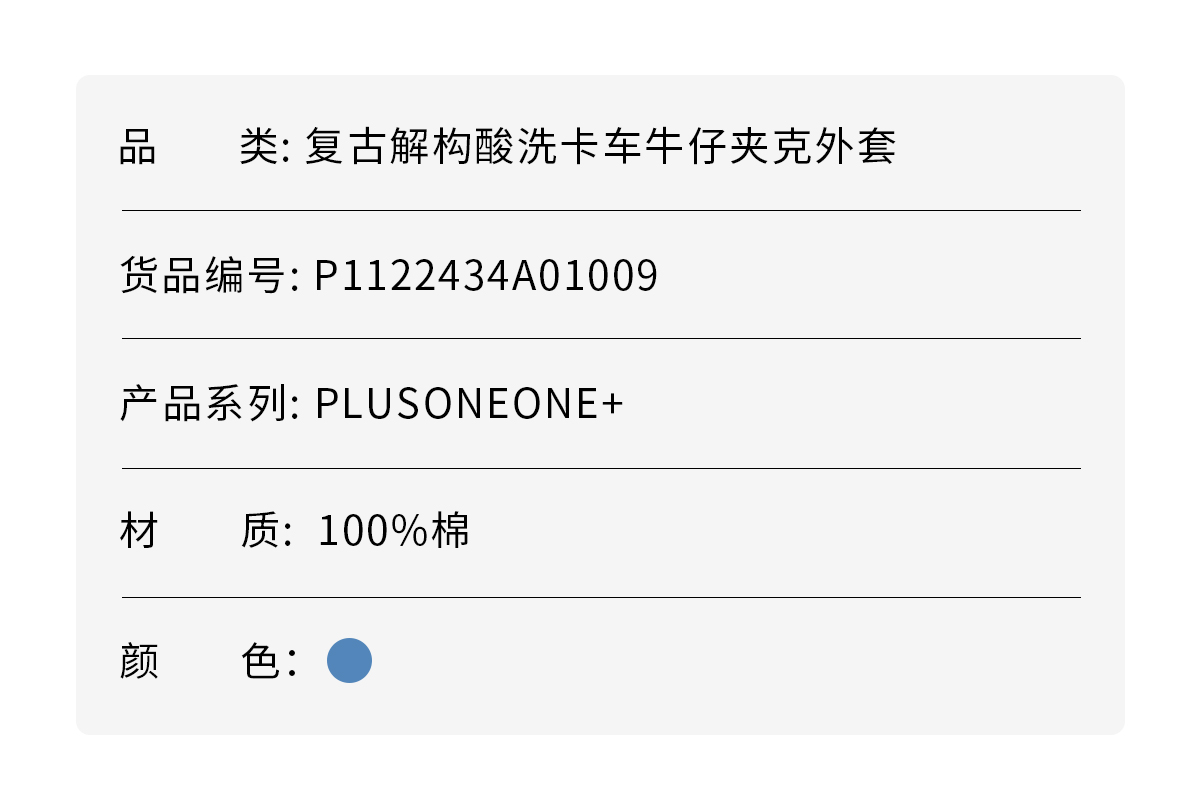Click the PLUSONEONE+ series name

[469, 404]
